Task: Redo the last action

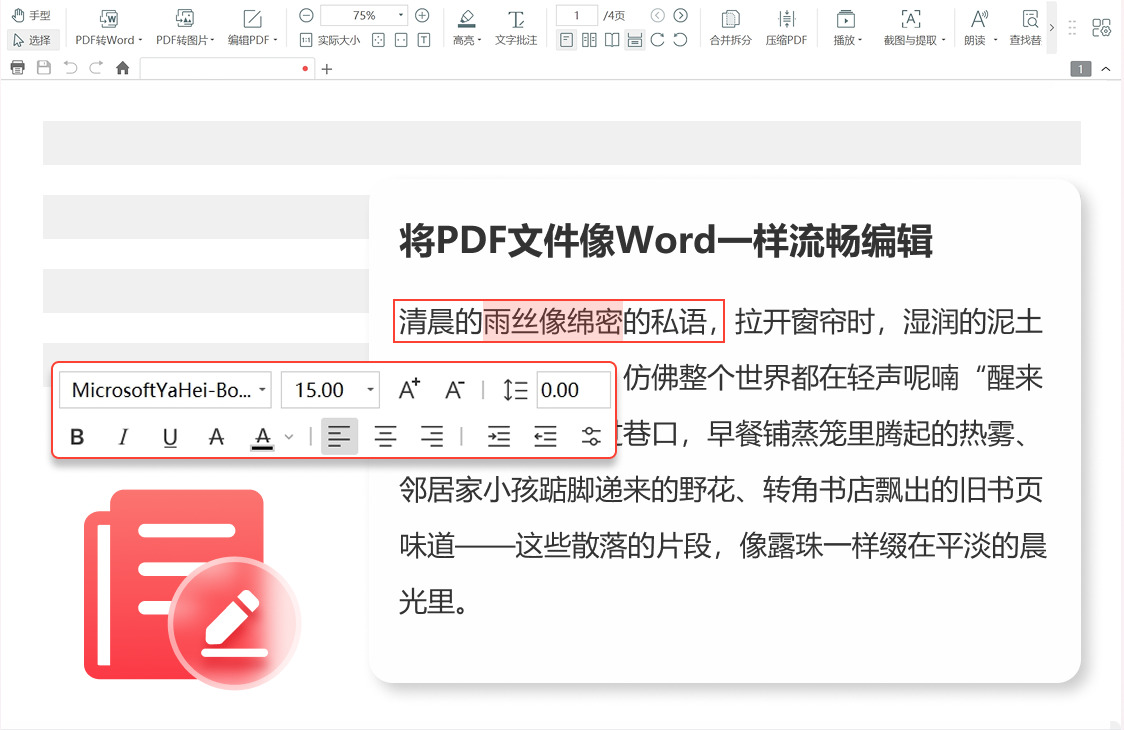Action: tap(96, 68)
